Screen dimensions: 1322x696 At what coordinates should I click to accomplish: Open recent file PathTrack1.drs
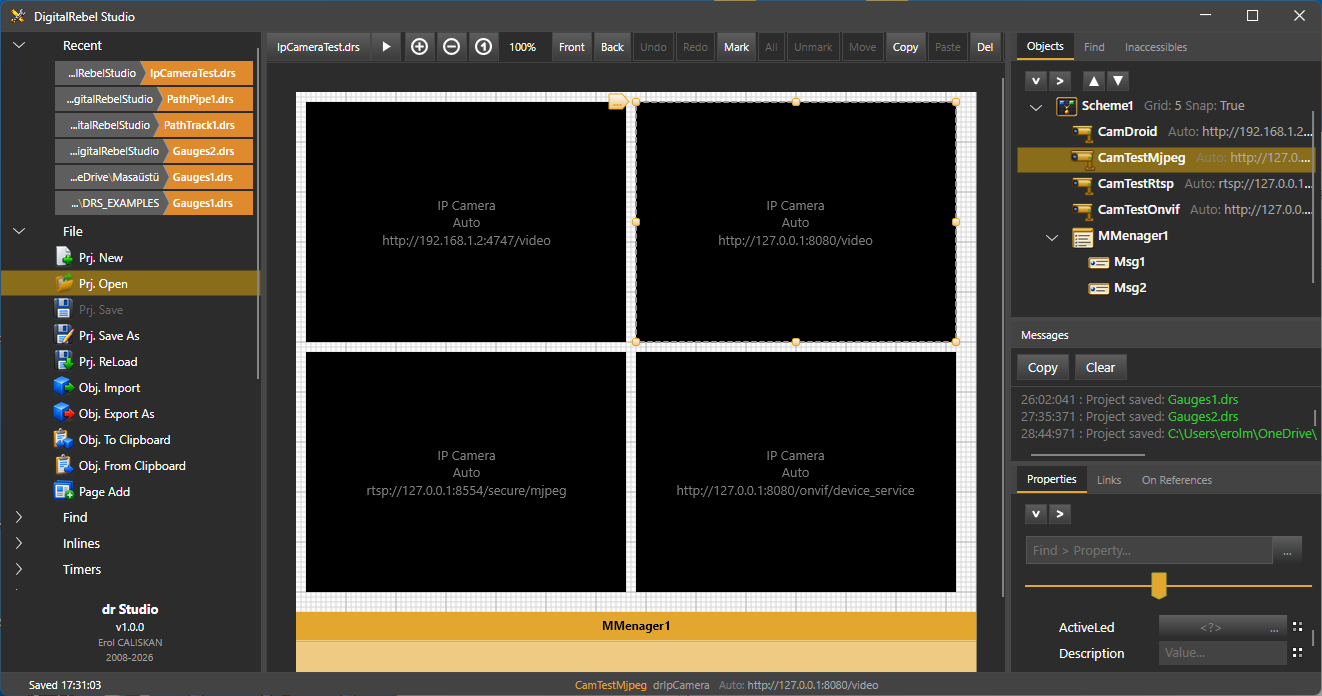click(x=154, y=125)
